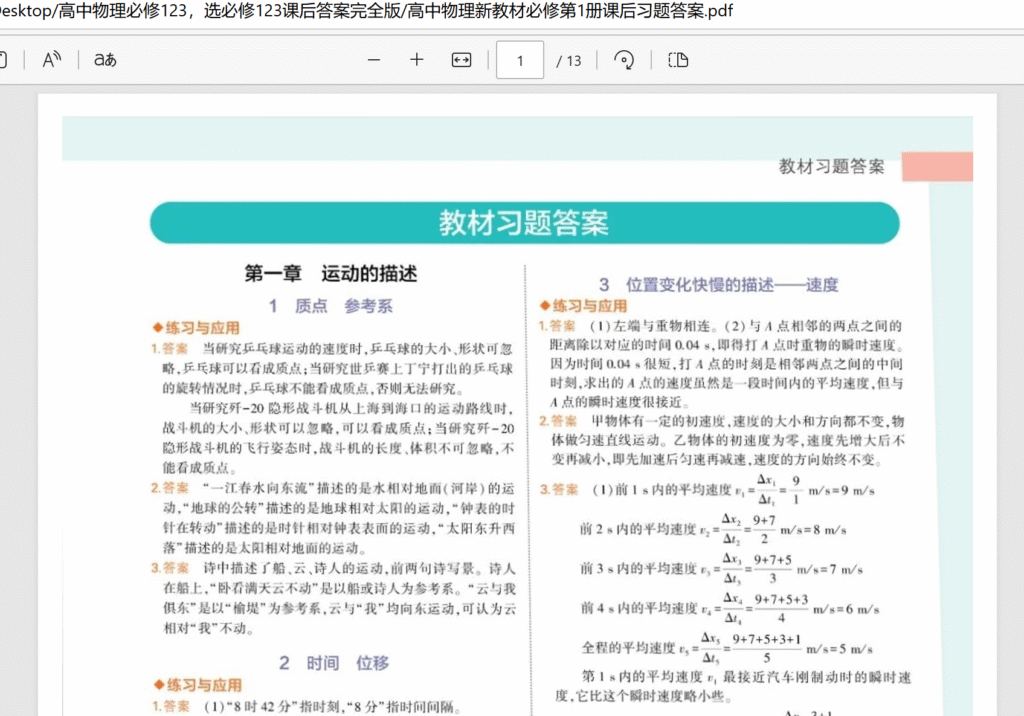Click the page number input box
1024x716 pixels.
[x=520, y=60]
